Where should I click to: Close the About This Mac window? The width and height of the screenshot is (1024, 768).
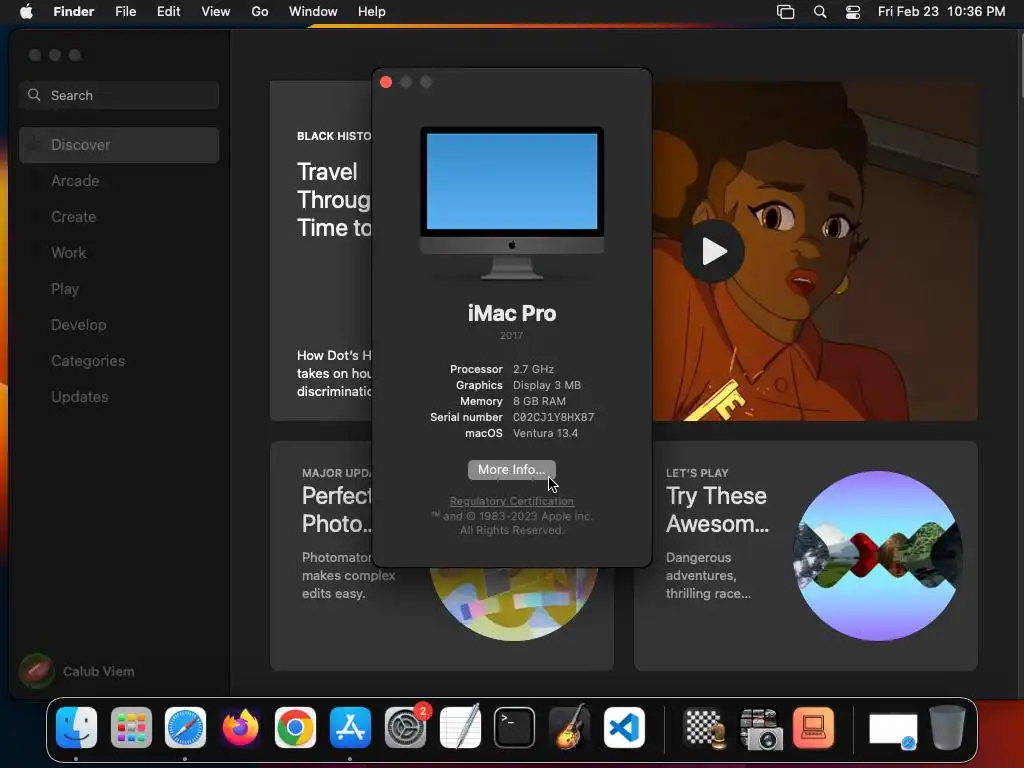tap(386, 82)
